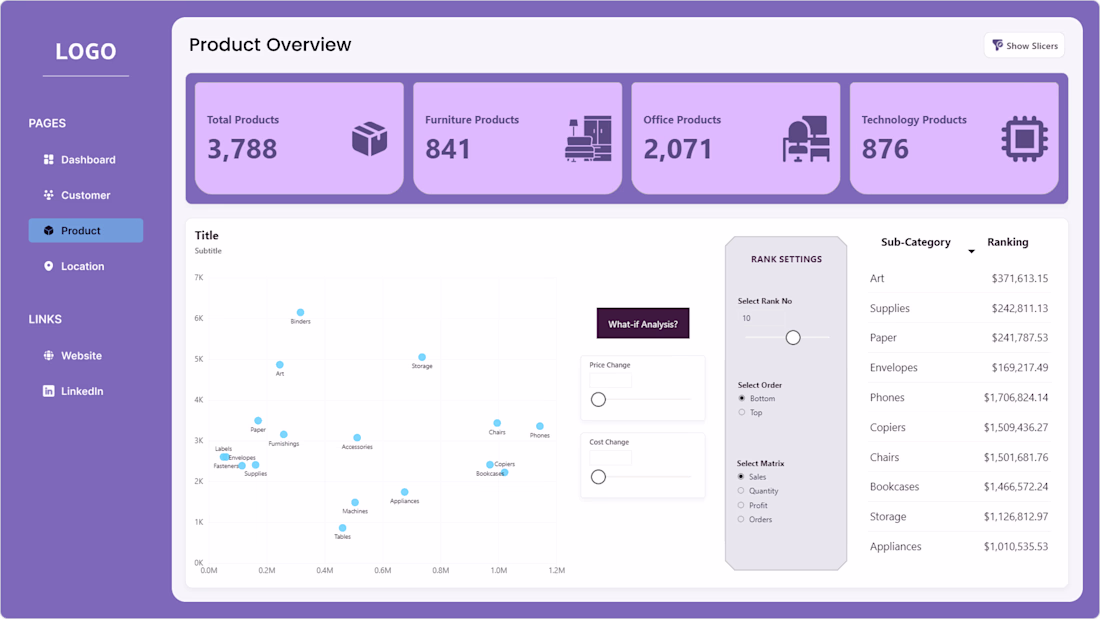Click the Furnishings data point in scatter chart
This screenshot has height=619, width=1100.
283,434
